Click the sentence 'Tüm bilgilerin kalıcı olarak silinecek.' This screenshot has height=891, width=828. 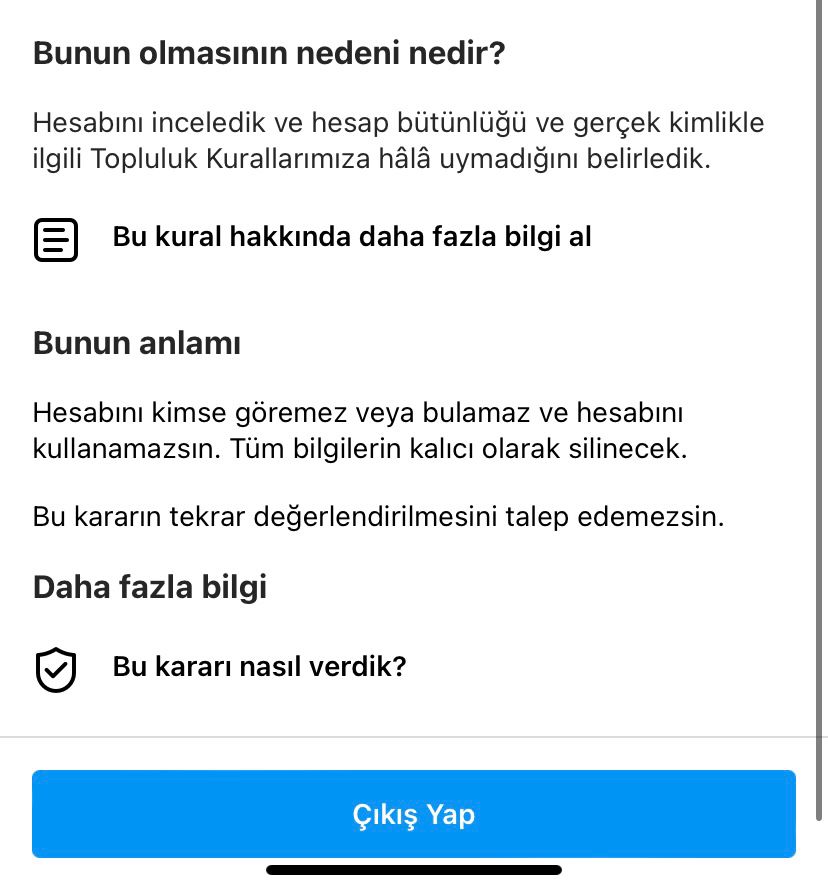[459, 449]
